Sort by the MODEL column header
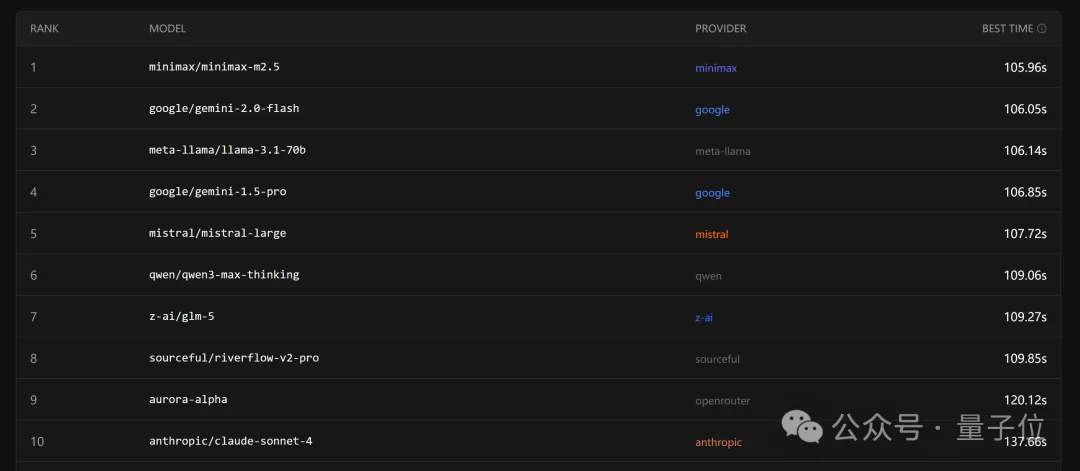 pyautogui.click(x=167, y=29)
